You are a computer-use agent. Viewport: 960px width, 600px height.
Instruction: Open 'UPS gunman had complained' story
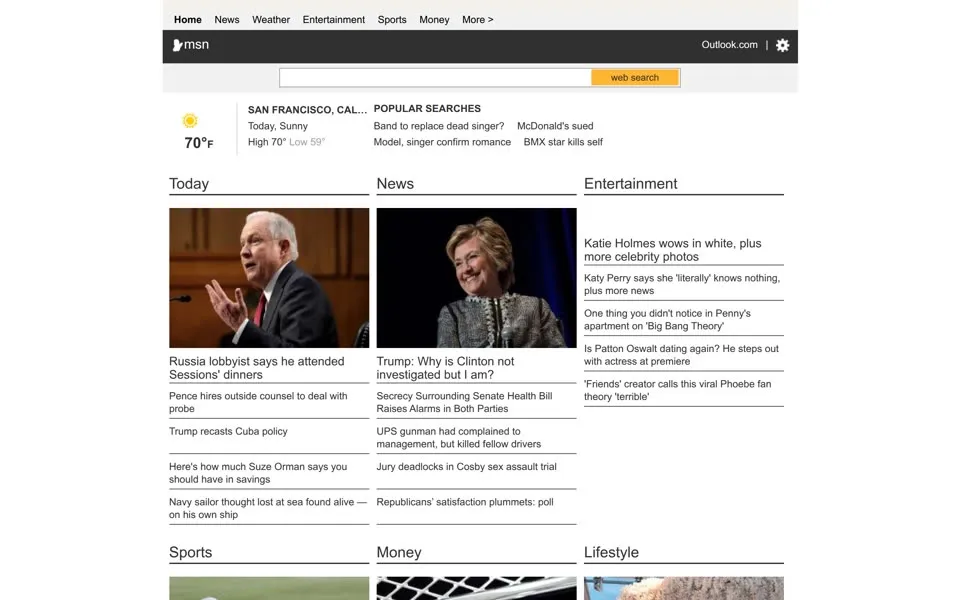[459, 438]
